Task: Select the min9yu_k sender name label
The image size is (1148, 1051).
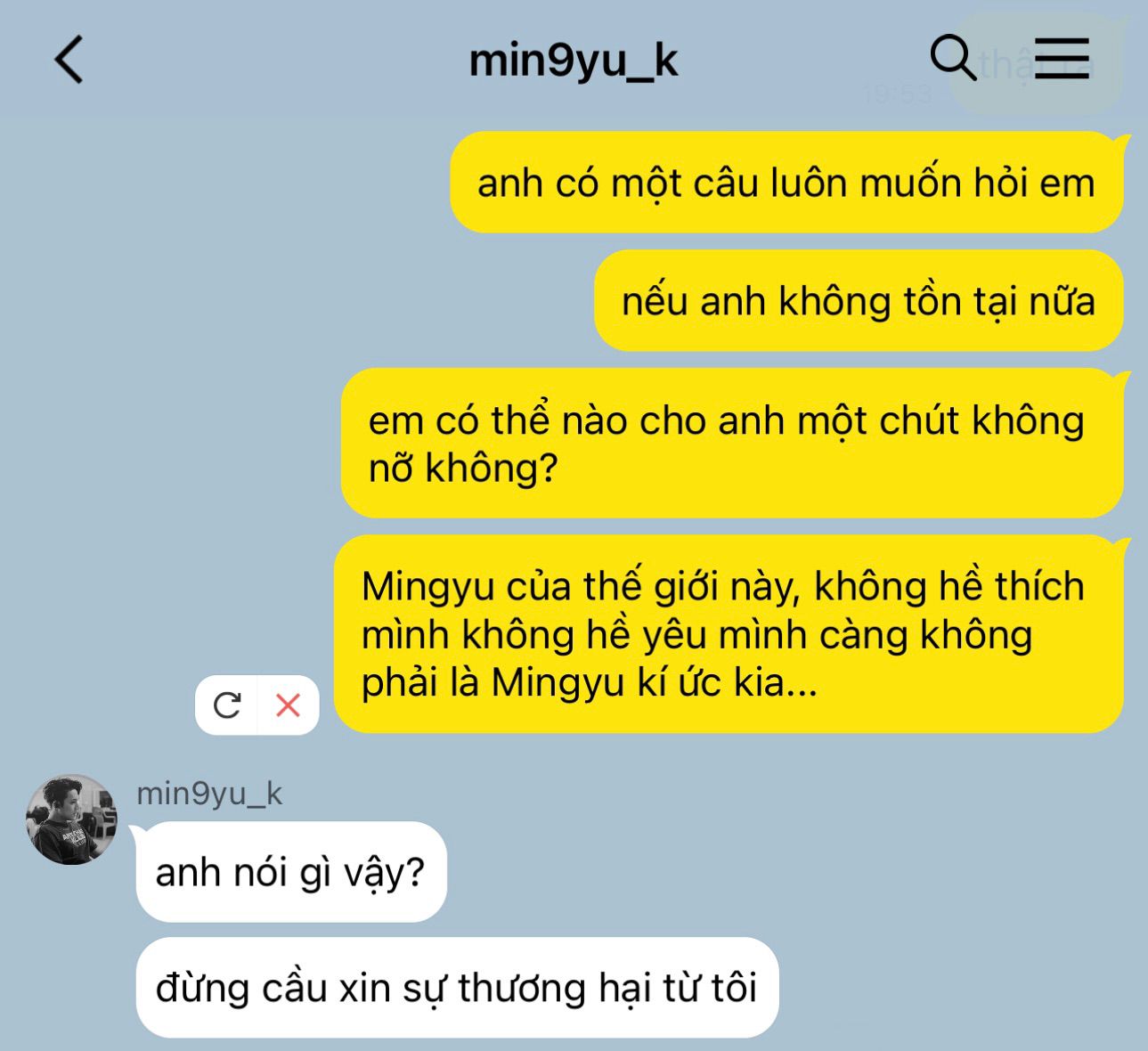Action: click(x=209, y=793)
